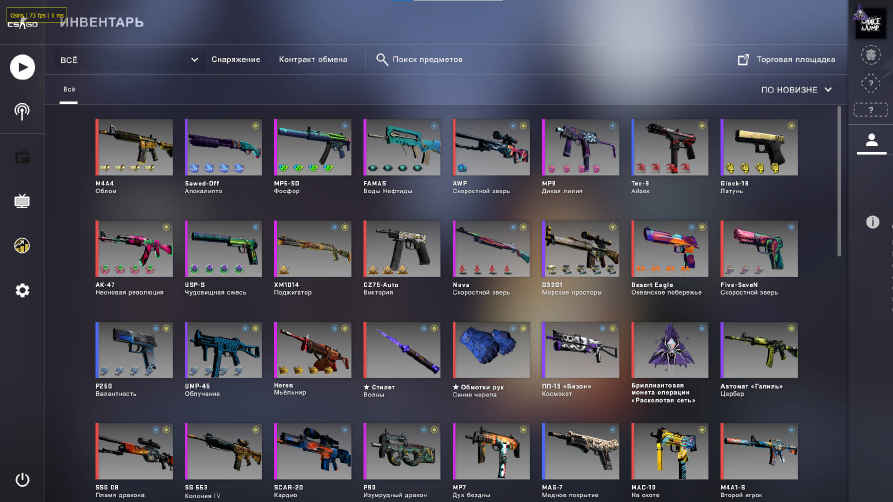Image resolution: width=893 pixels, height=502 pixels.
Task: Select the P250 item thumbnail
Action: (x=134, y=350)
